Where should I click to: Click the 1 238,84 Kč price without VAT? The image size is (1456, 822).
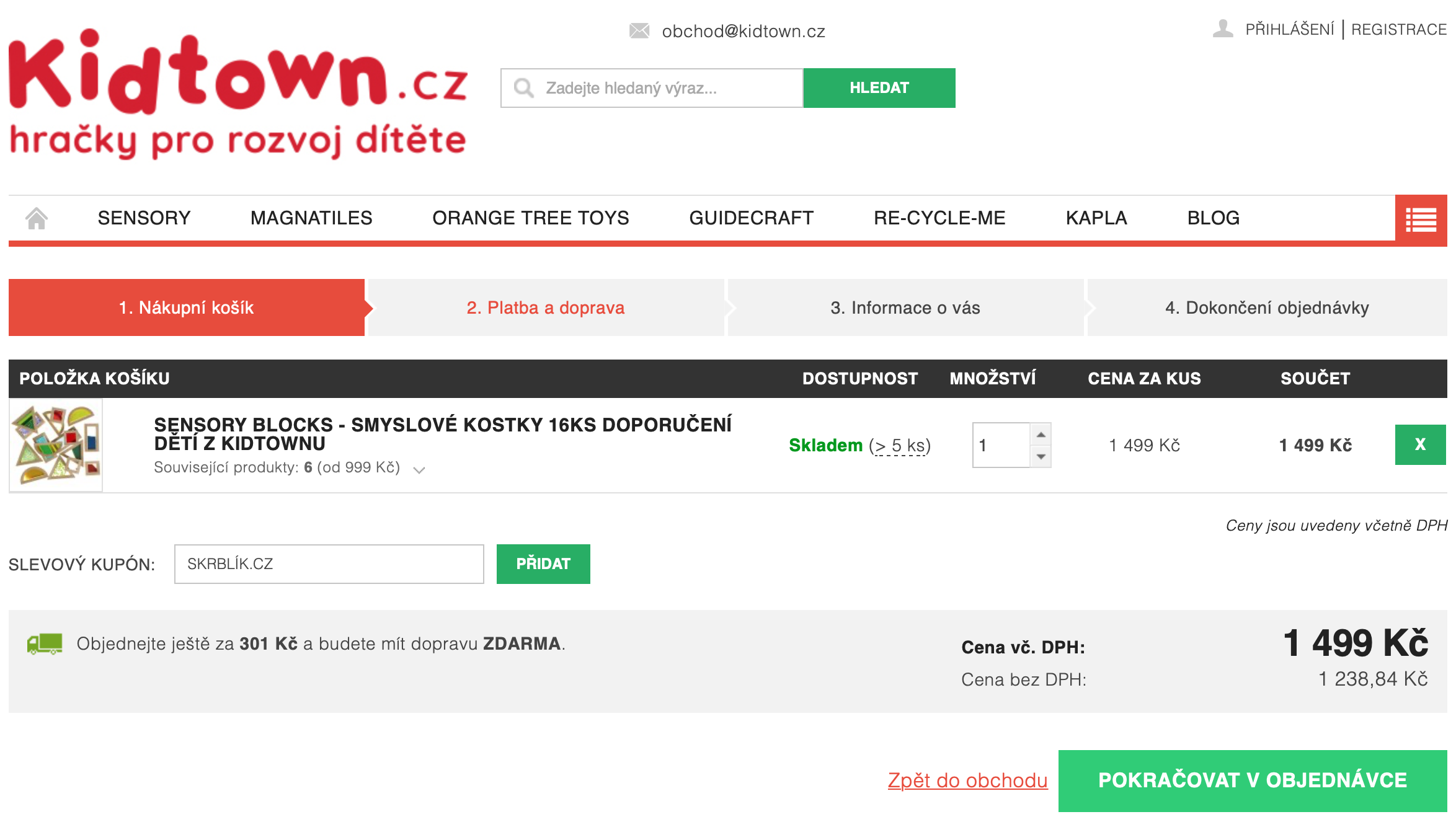tap(1373, 679)
